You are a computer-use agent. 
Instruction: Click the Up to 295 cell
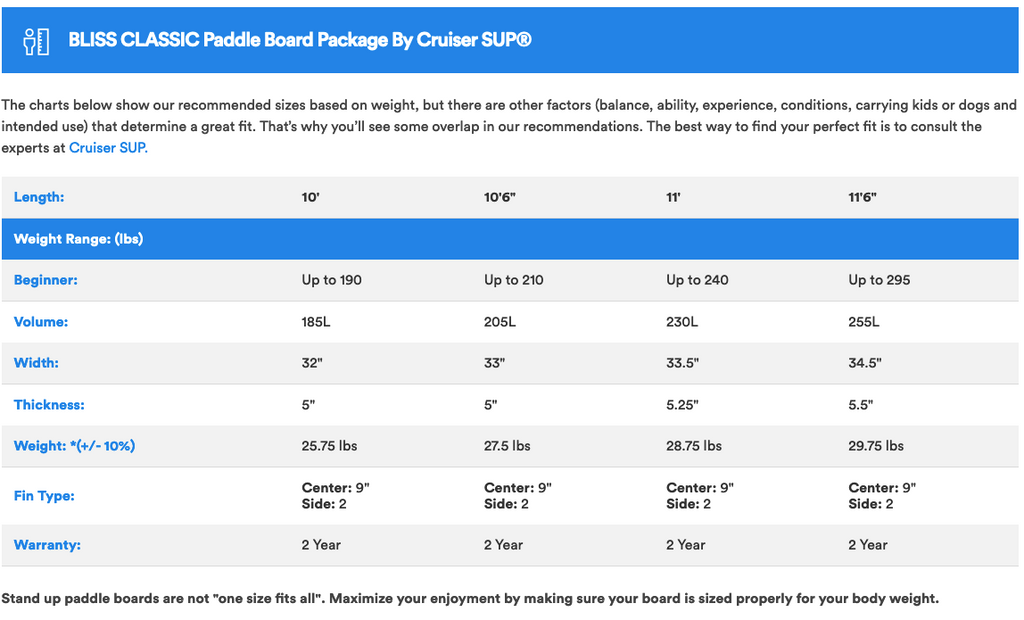click(x=879, y=280)
